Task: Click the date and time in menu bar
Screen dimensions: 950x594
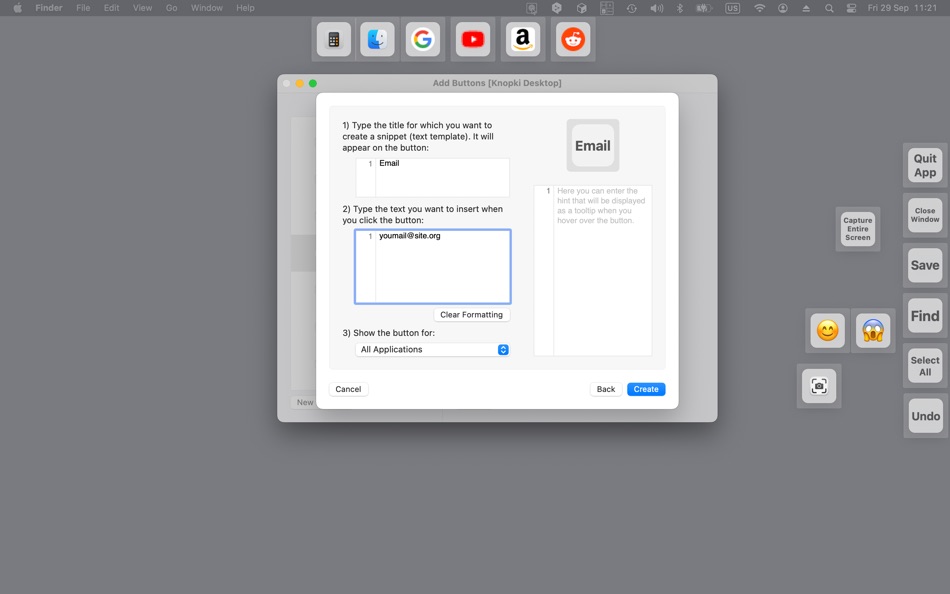Action: (902, 8)
